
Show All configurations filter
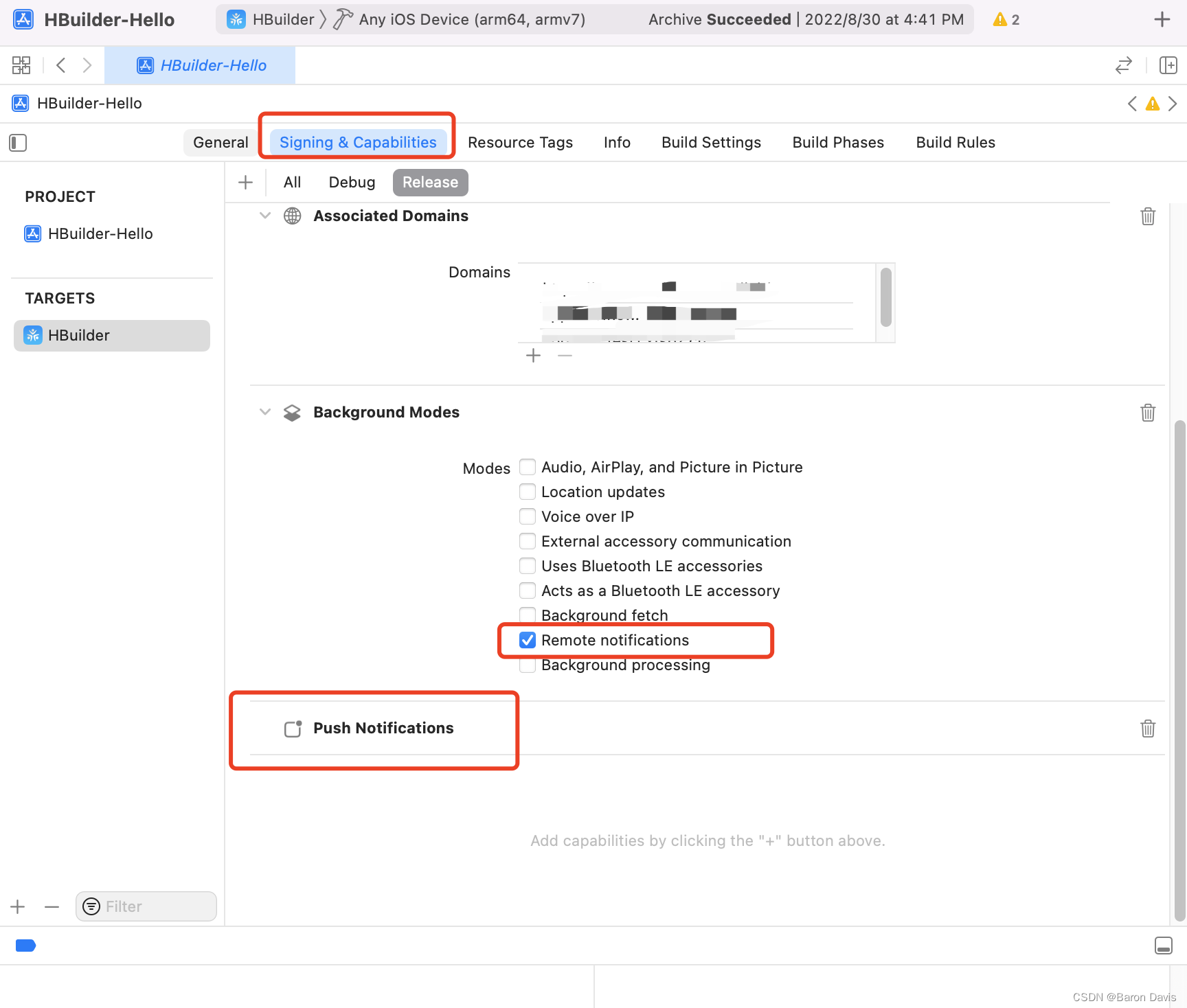point(292,182)
